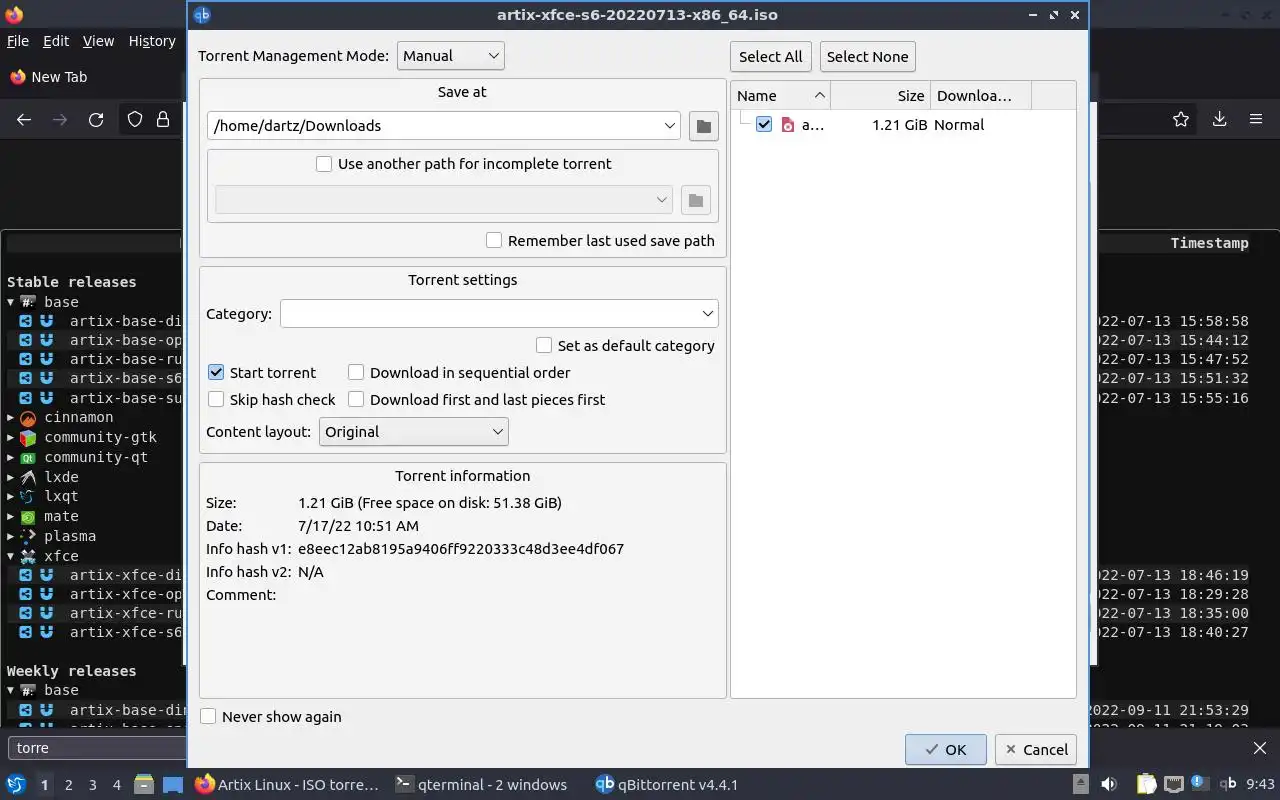Switch to qBittorrent v4.4.1 taskbar button

pyautogui.click(x=667, y=785)
